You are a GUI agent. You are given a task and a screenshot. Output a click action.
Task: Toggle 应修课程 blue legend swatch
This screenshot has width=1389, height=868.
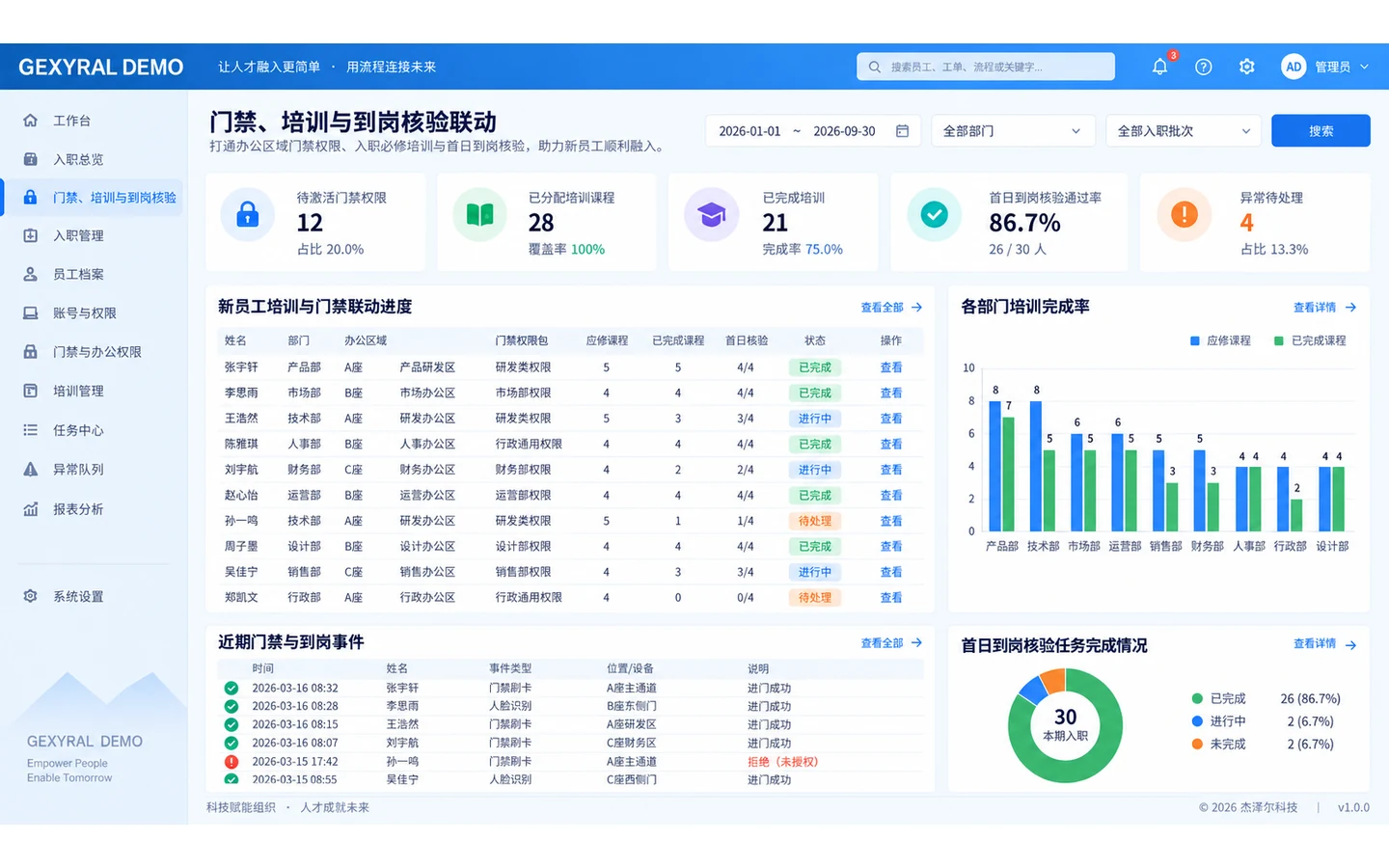tap(1195, 341)
